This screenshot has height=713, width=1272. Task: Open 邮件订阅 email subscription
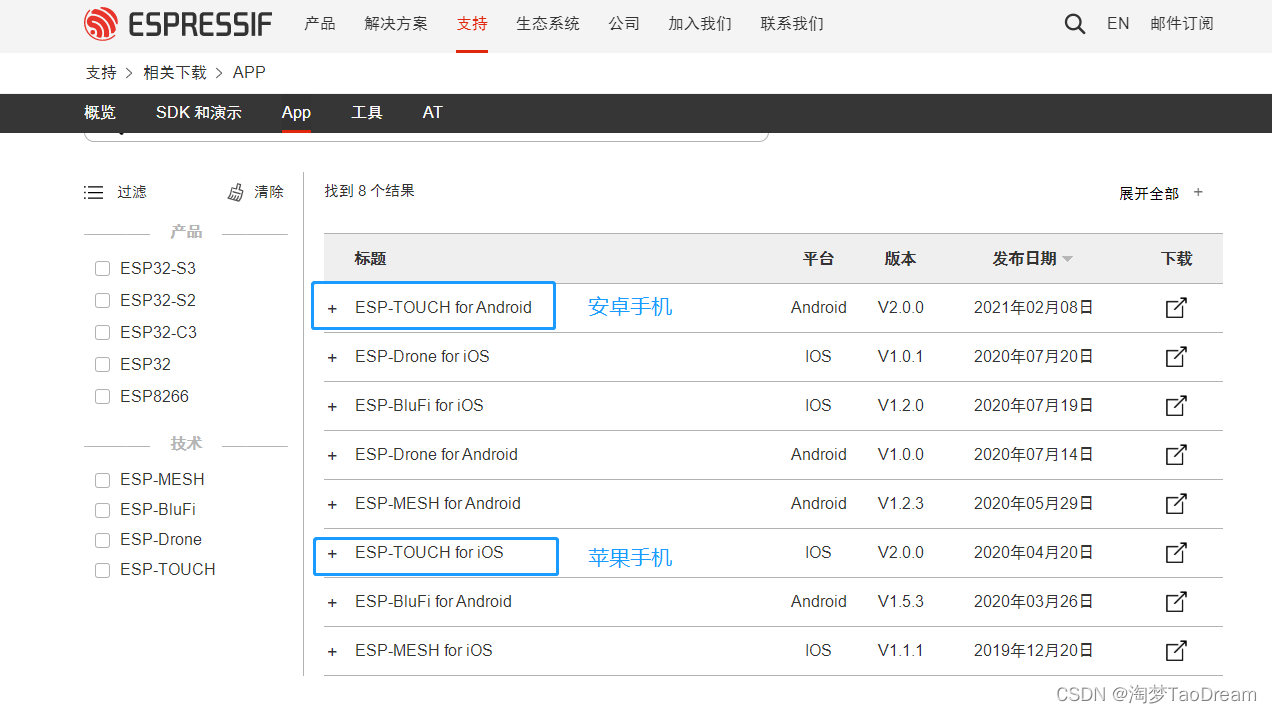tap(1182, 23)
